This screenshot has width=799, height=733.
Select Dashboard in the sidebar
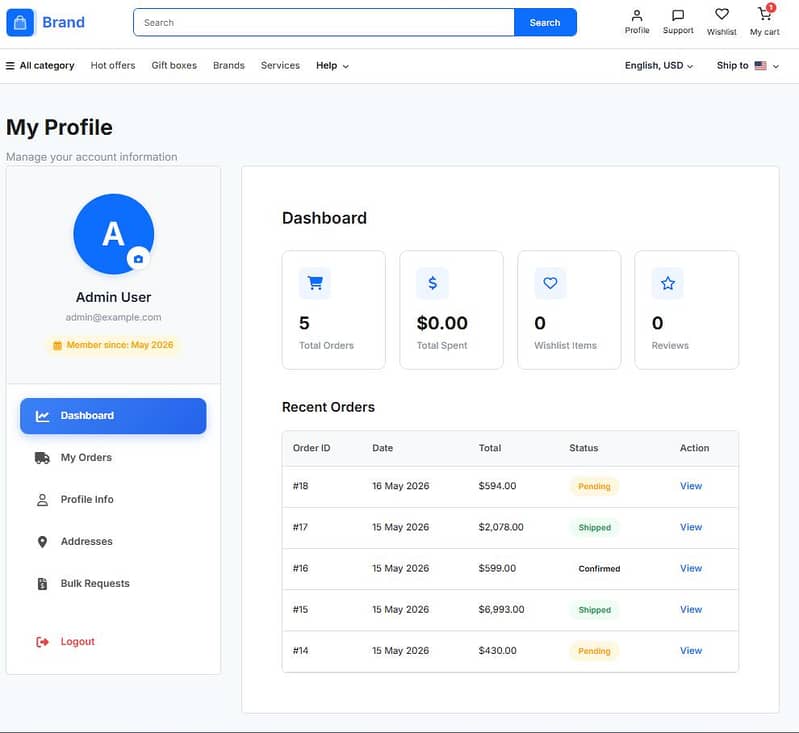[113, 416]
